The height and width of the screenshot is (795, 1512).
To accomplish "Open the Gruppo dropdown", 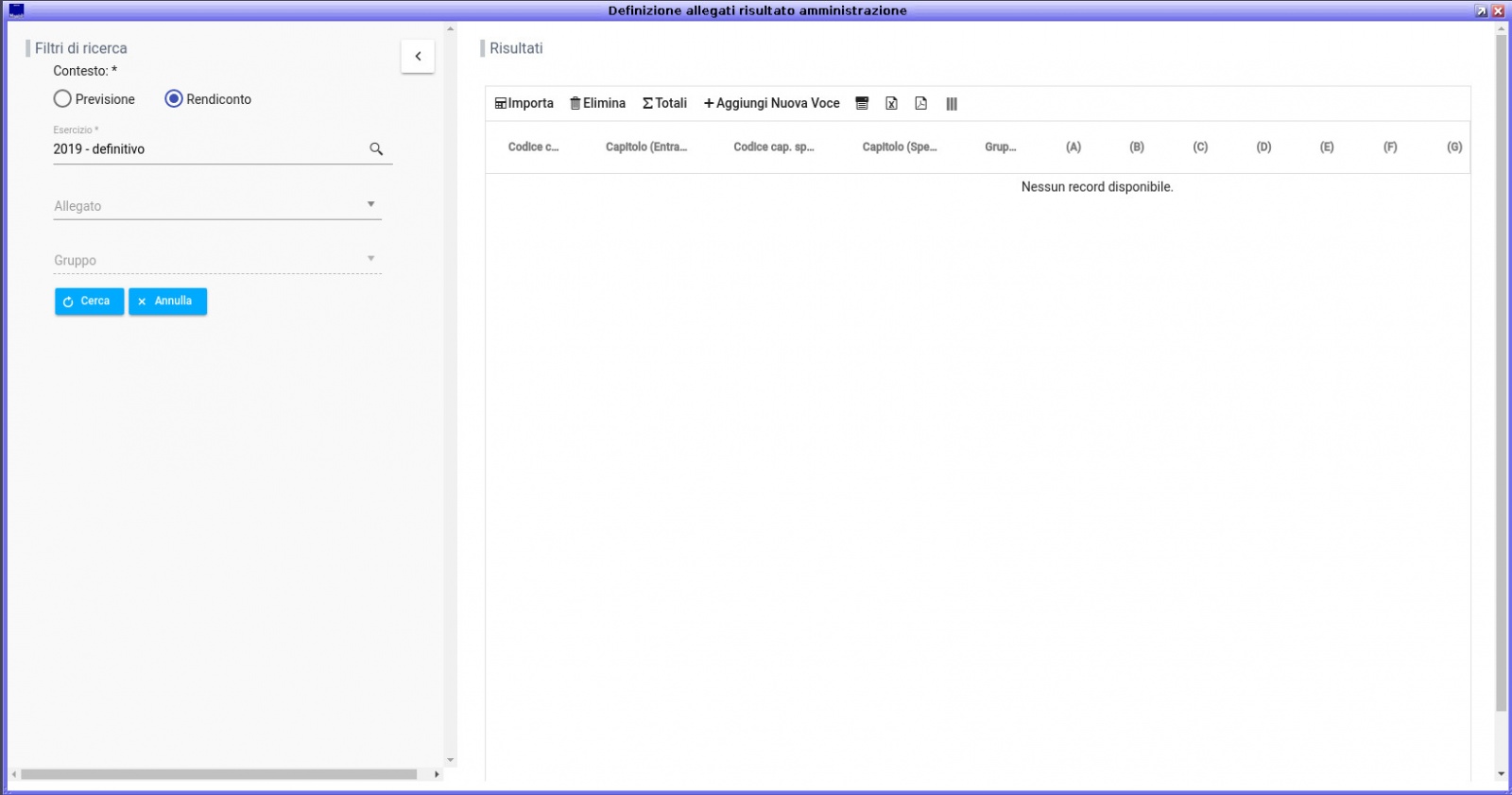I will click(217, 260).
